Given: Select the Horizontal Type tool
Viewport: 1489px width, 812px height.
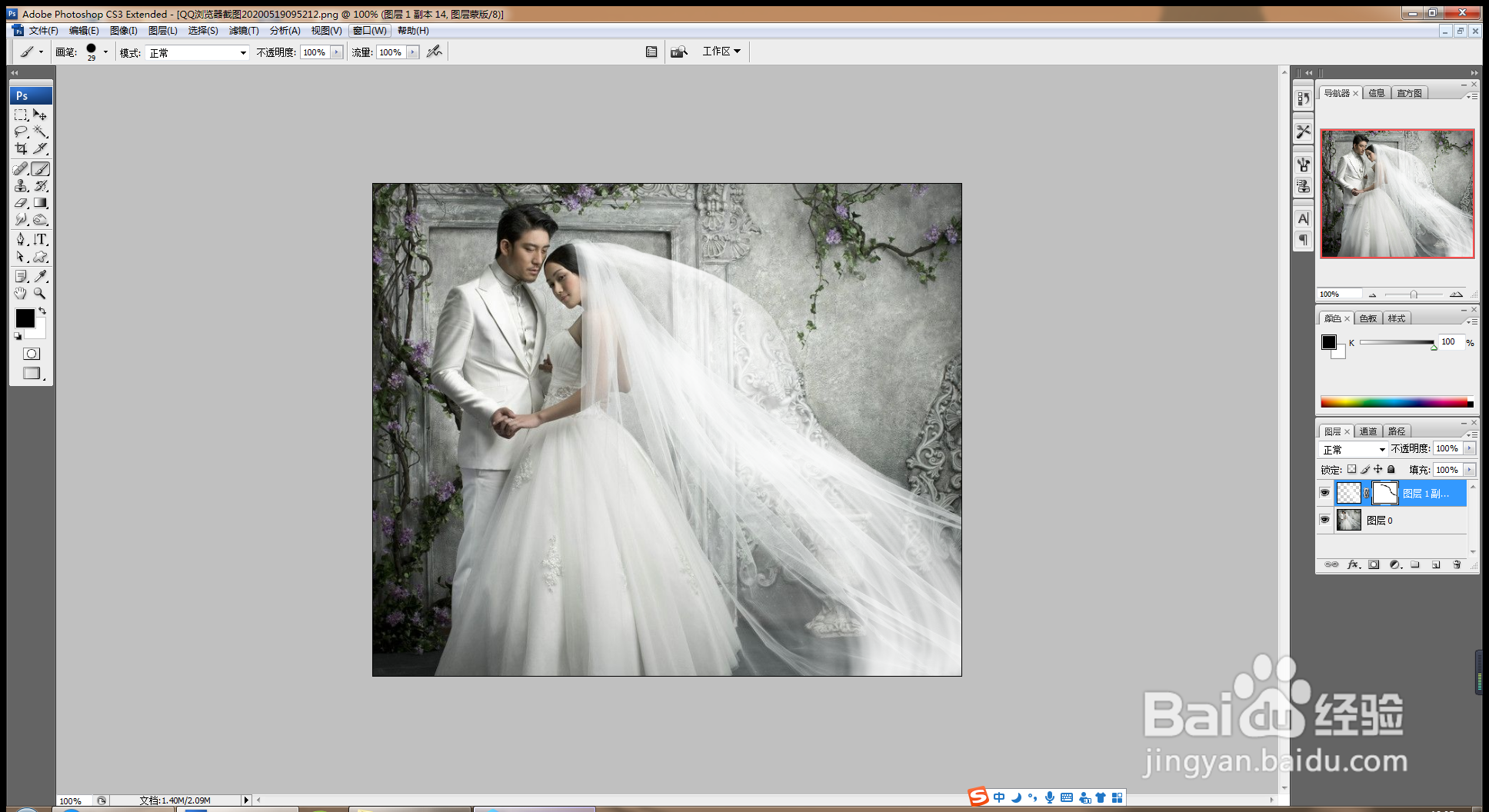Looking at the screenshot, I should [41, 239].
